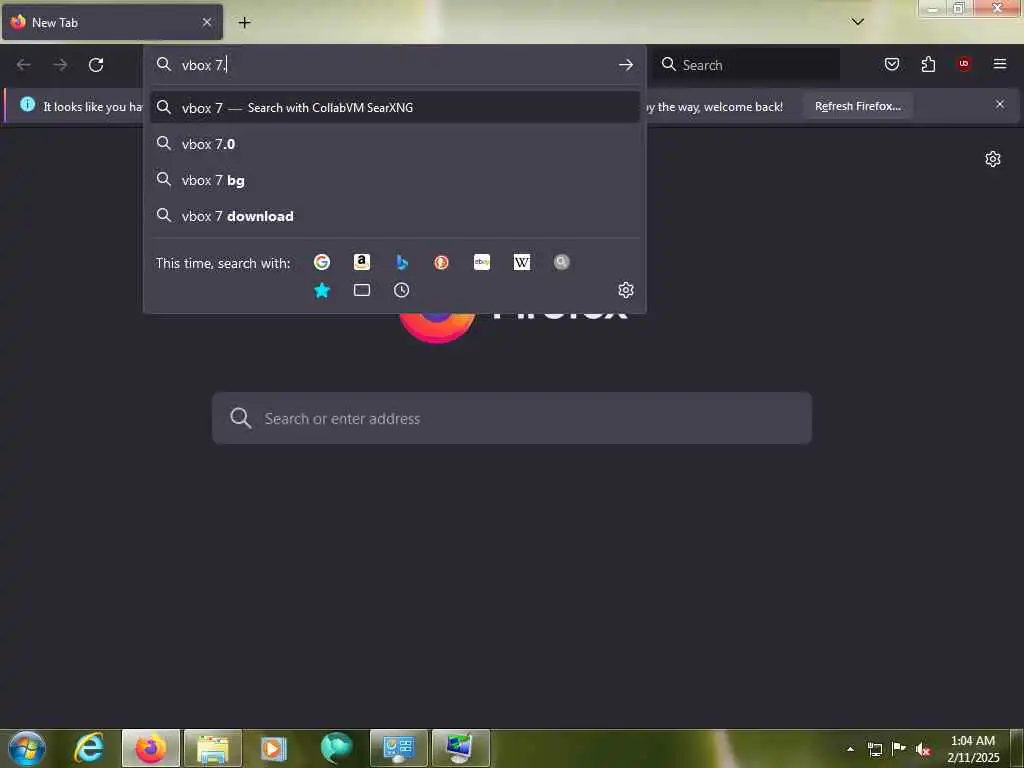Open the Windows Start menu
This screenshot has width=1024, height=768.
[27, 748]
